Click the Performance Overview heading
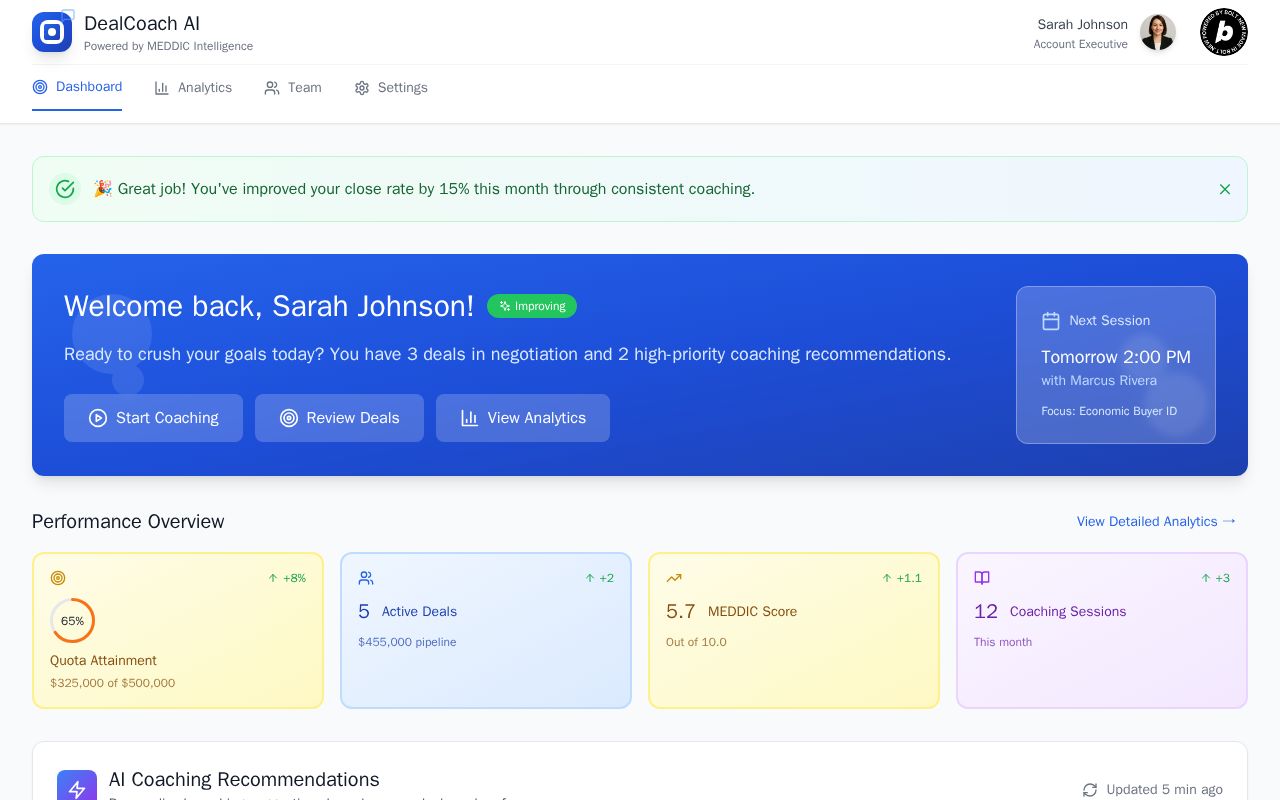The width and height of the screenshot is (1280, 800). [x=128, y=522]
